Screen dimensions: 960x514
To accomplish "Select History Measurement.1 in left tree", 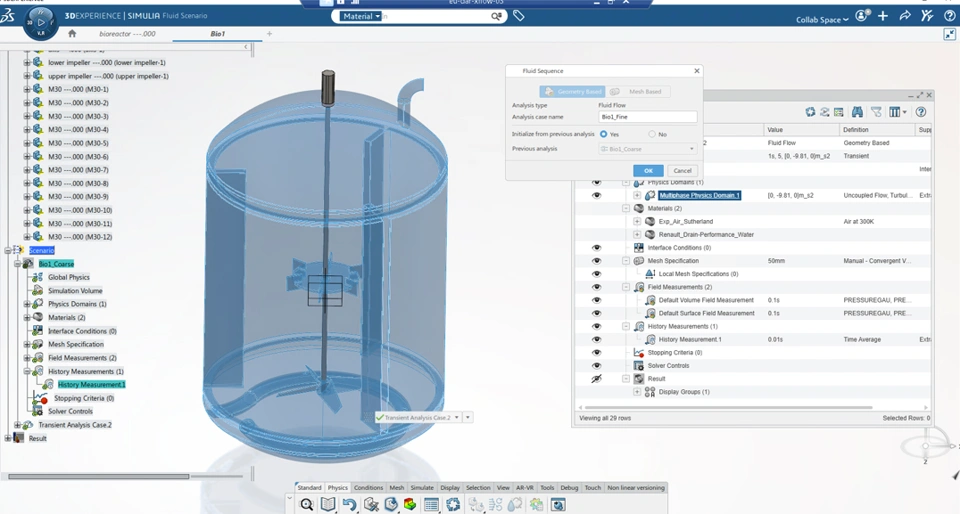I will click(91, 384).
